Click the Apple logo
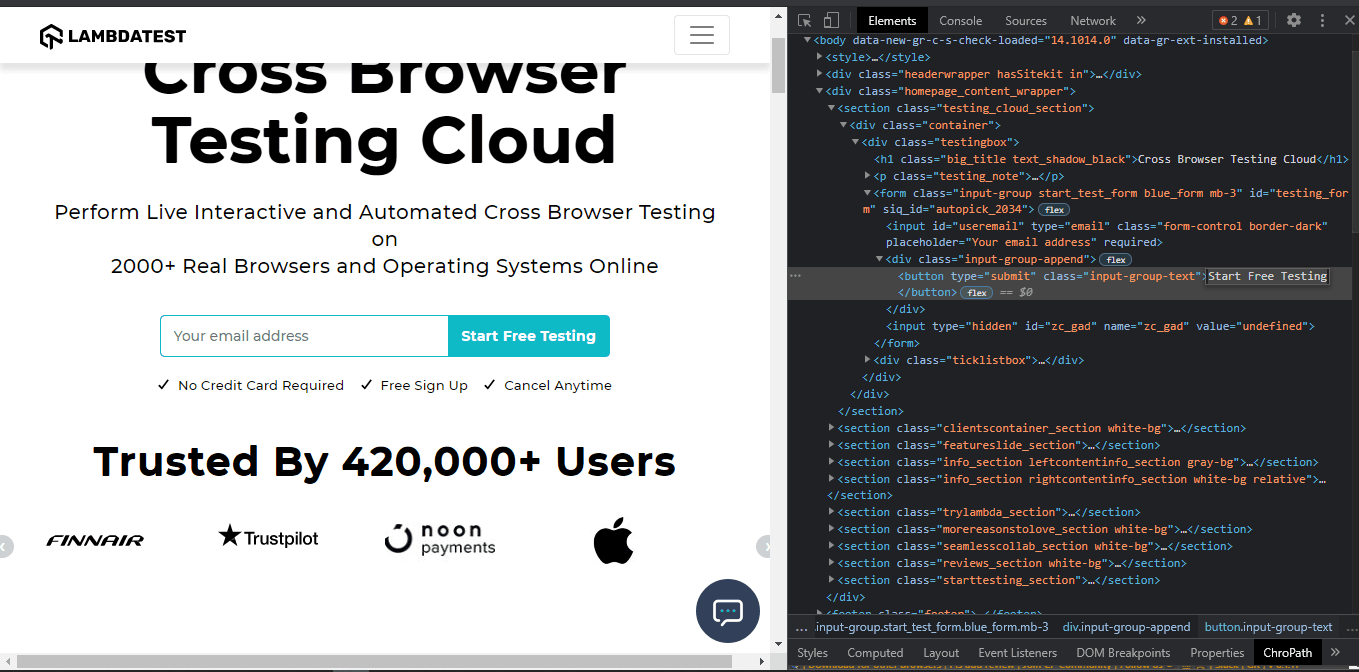This screenshot has height=672, width=1359. (613, 541)
